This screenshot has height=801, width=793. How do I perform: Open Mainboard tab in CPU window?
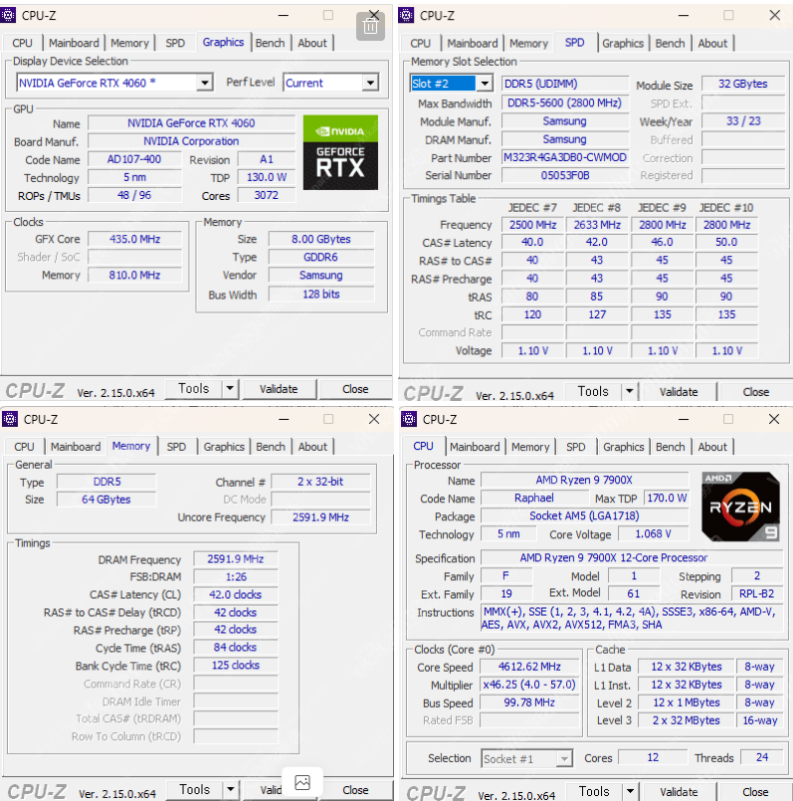coord(475,447)
